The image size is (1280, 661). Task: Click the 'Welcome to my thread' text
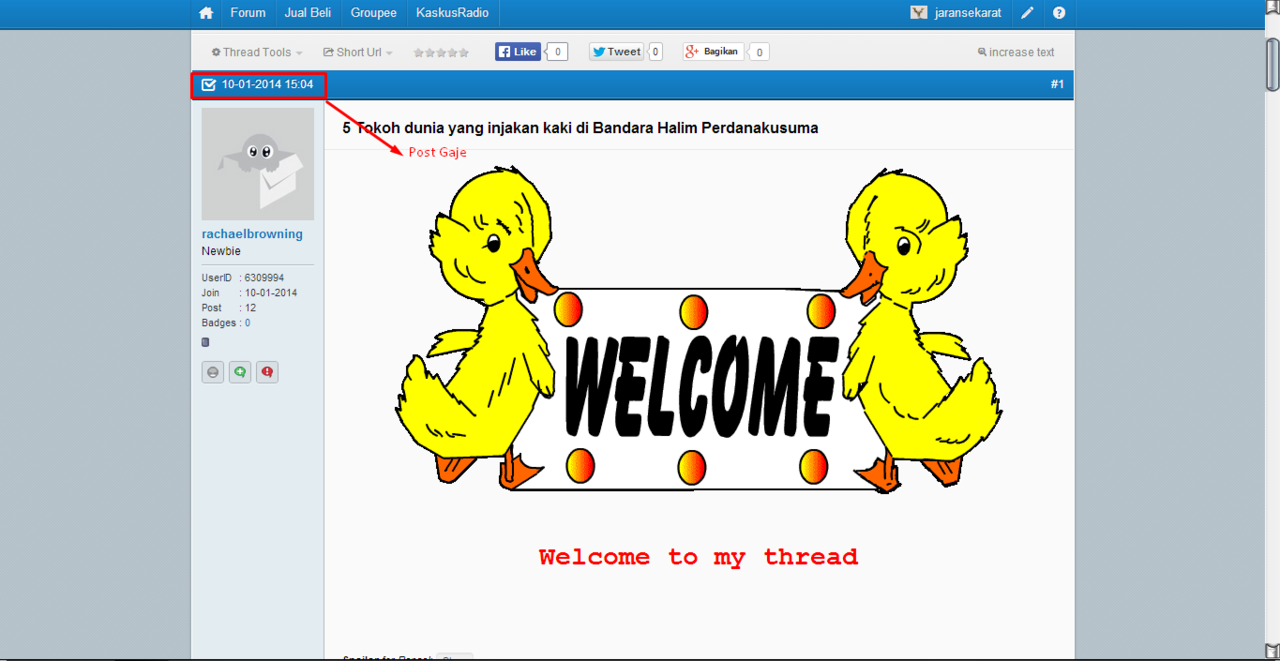click(698, 557)
